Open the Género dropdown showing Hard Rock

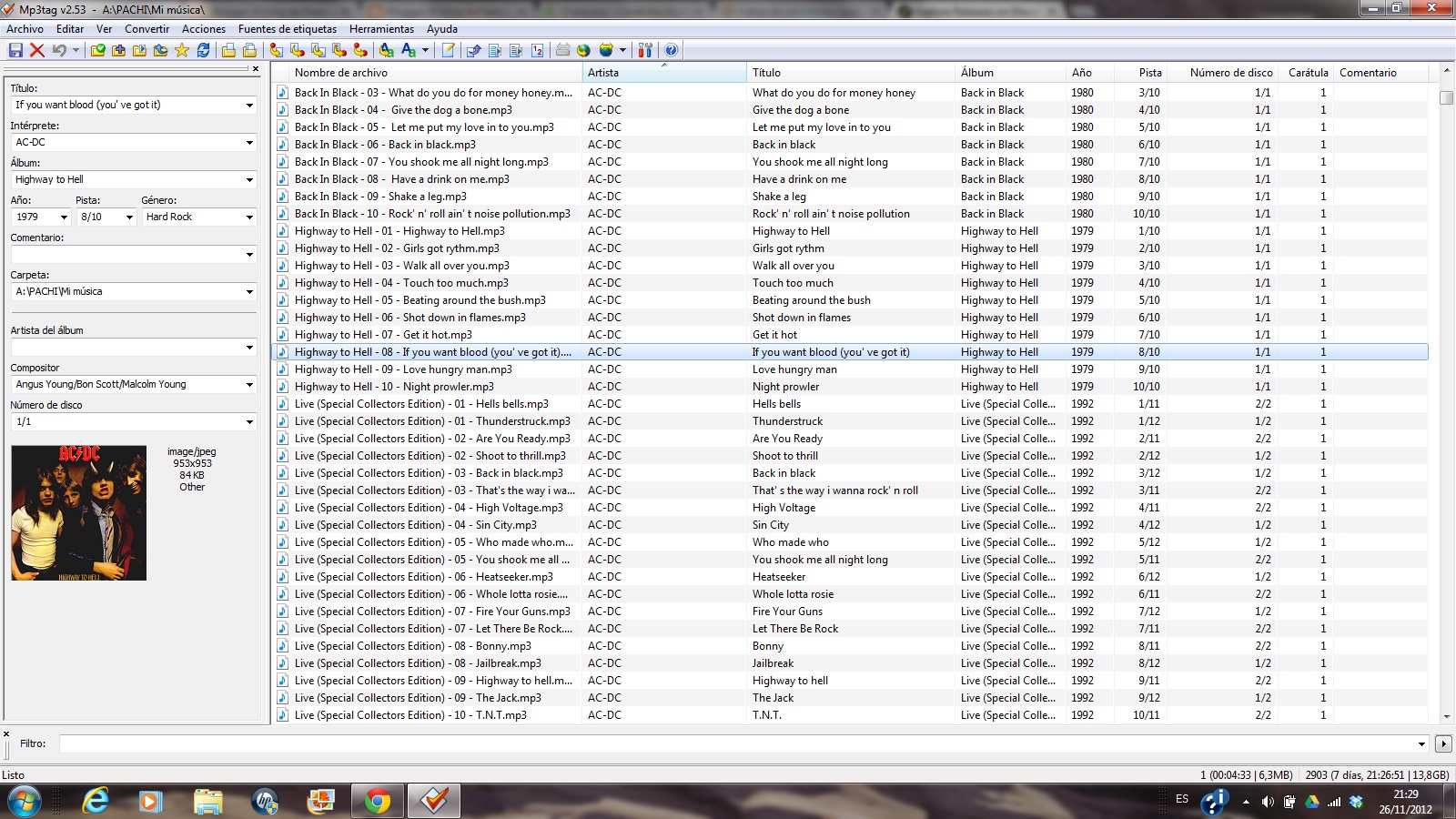pyautogui.click(x=249, y=217)
